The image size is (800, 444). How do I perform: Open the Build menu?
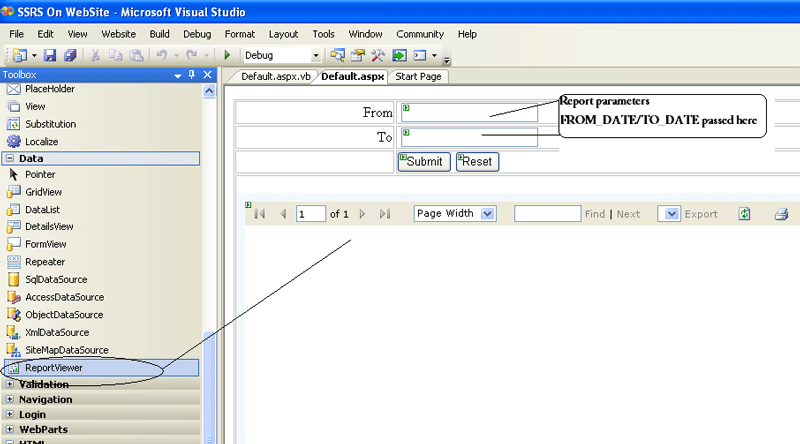tap(159, 34)
